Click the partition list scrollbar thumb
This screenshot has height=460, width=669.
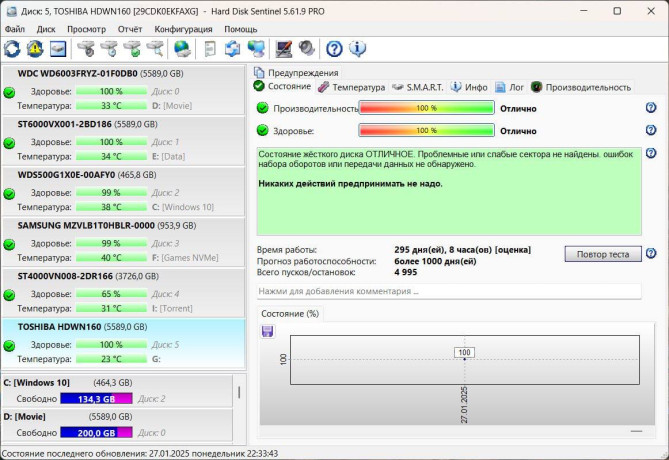click(x=239, y=392)
